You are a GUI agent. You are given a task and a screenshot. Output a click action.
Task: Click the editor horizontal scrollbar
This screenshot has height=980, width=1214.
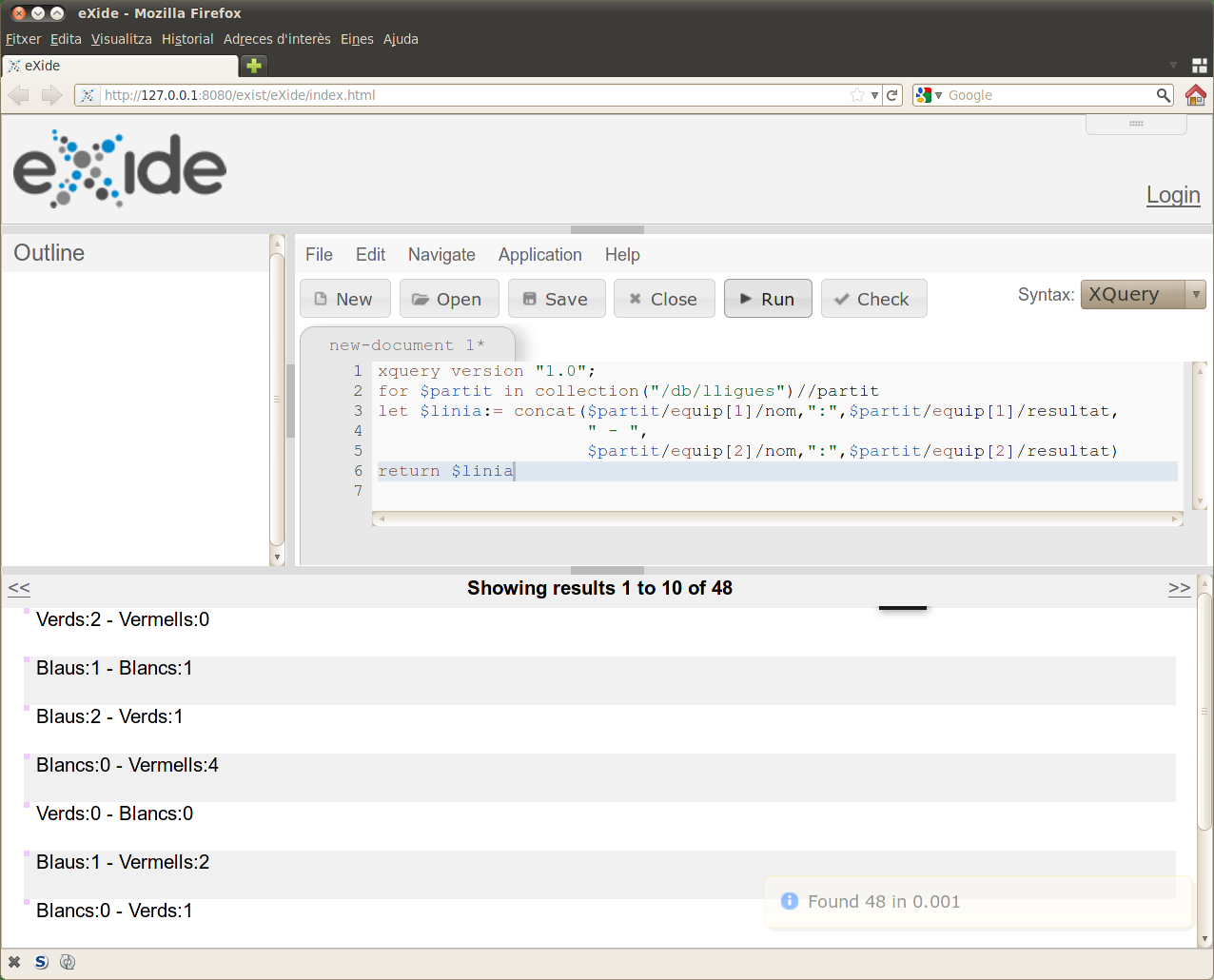(776, 519)
